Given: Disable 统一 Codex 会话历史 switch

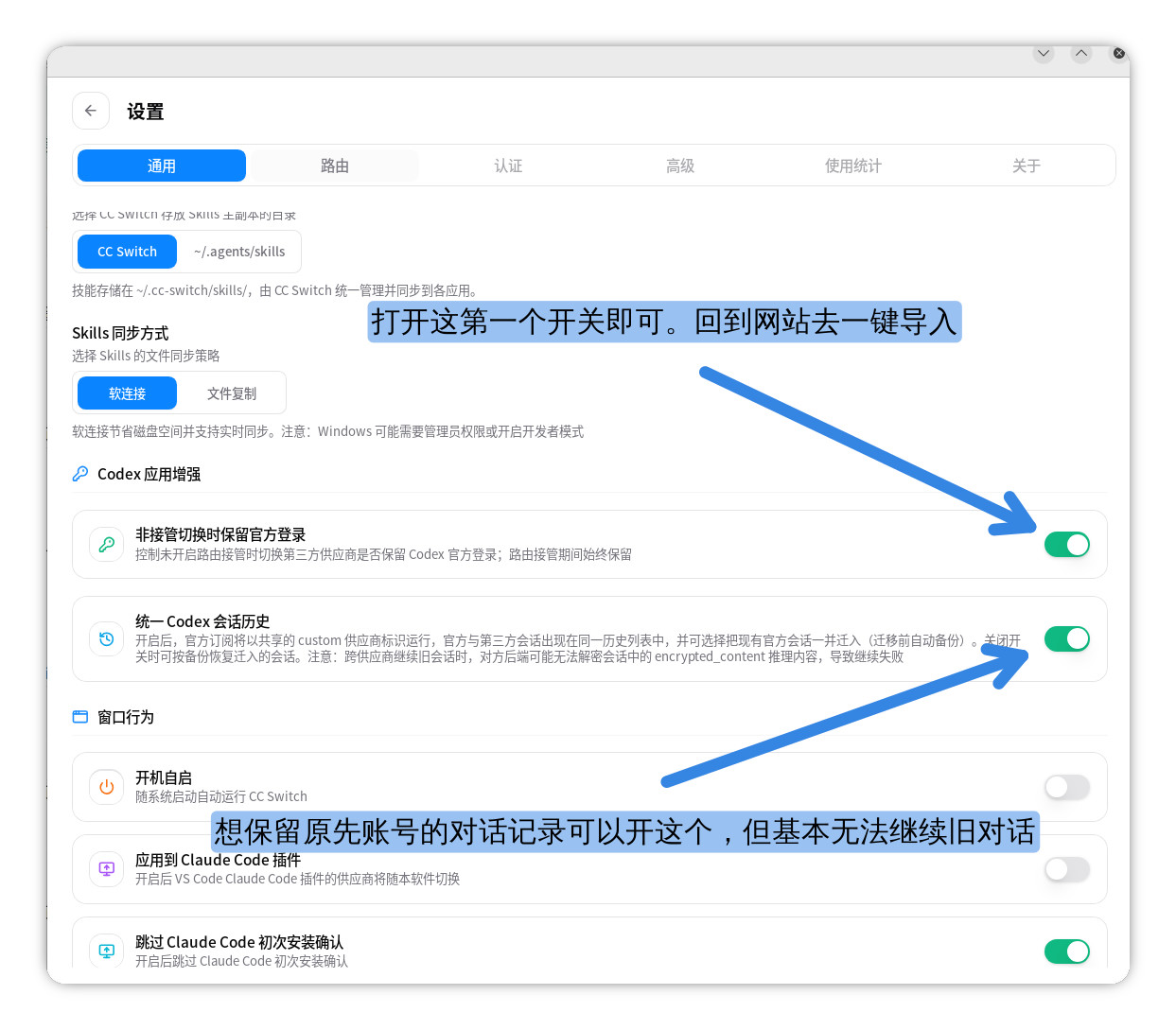Looking at the screenshot, I should (x=1067, y=639).
